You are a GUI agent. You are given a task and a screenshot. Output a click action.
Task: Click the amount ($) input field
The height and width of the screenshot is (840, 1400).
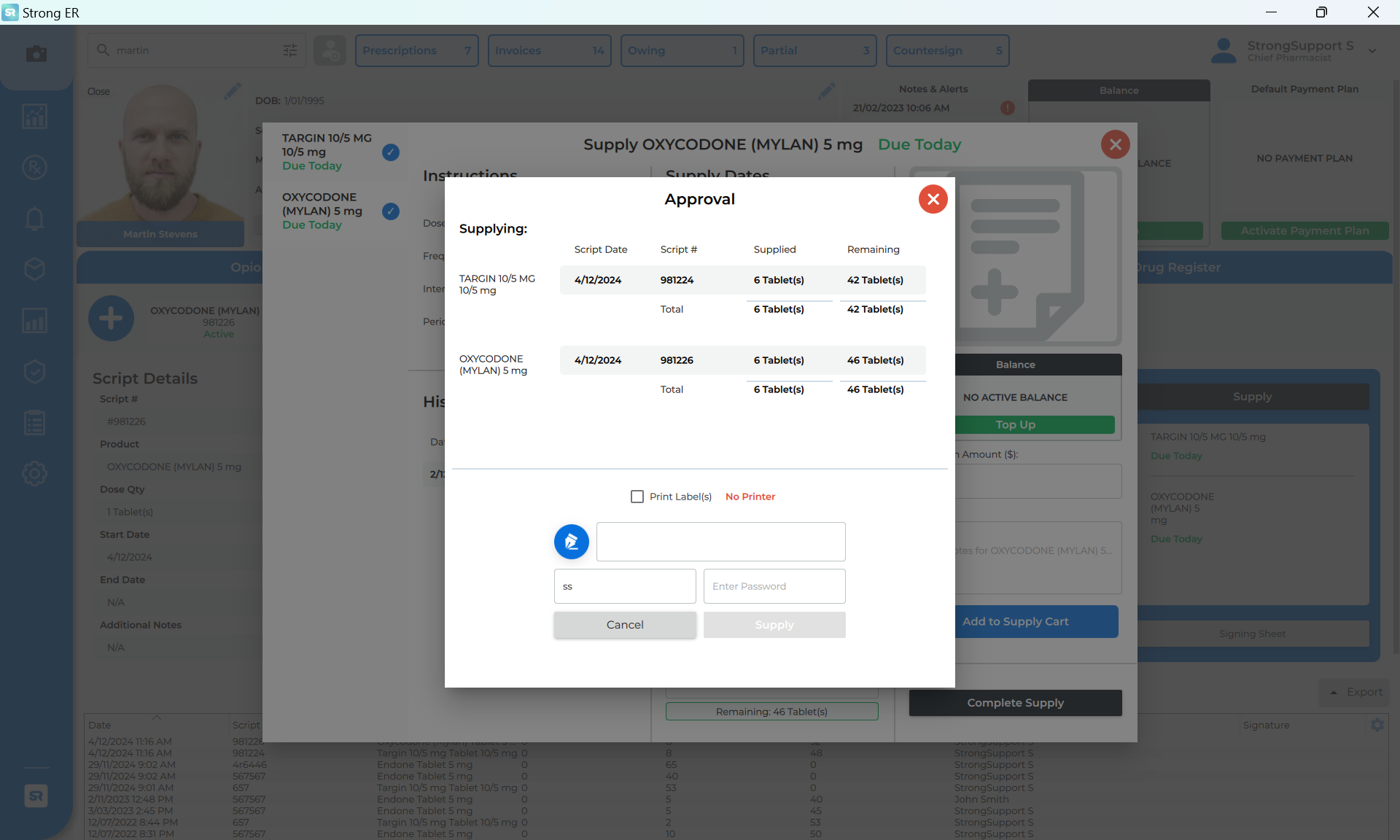pyautogui.click(x=1038, y=481)
